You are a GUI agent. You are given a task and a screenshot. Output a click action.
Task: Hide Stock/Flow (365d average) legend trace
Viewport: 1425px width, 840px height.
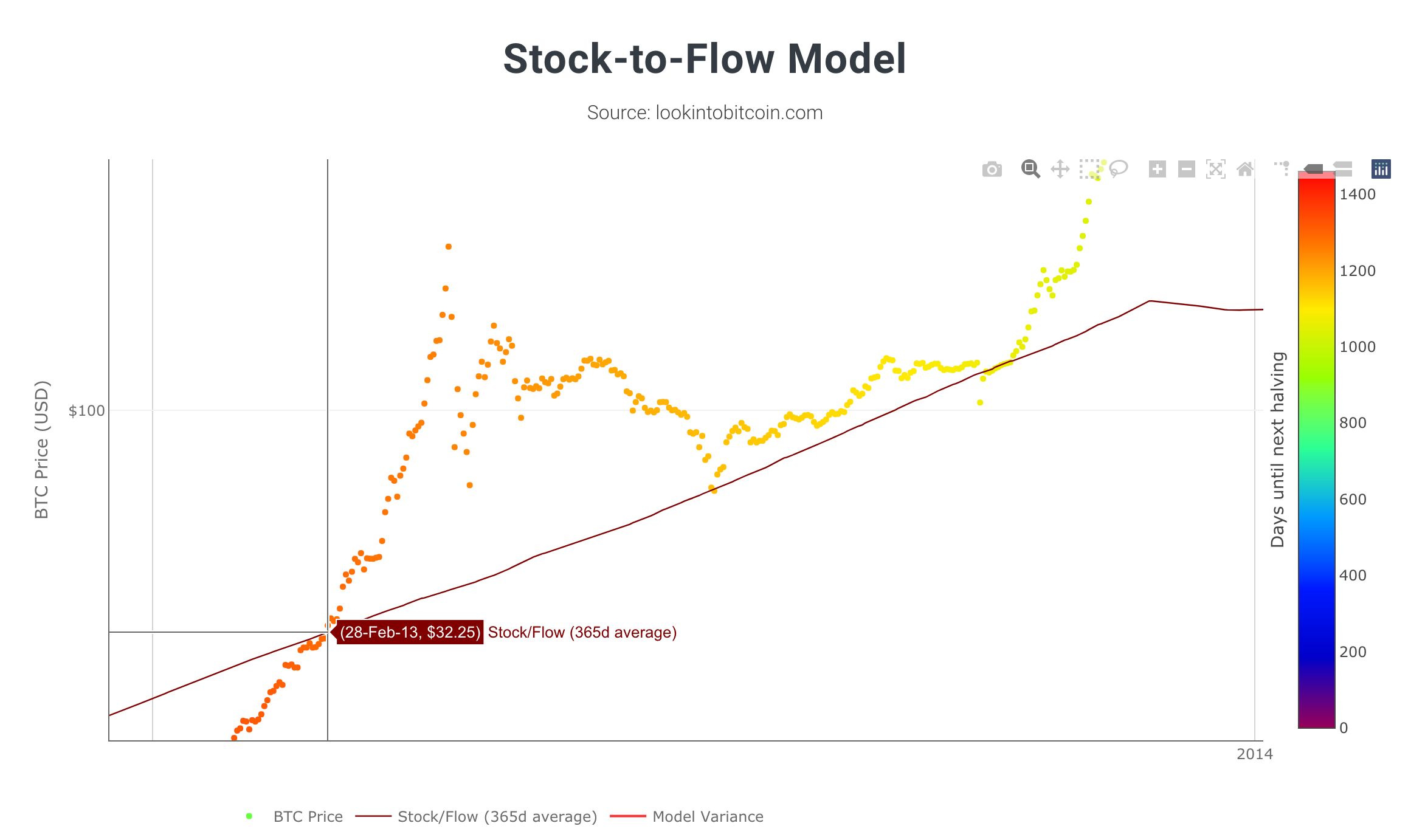(497, 816)
